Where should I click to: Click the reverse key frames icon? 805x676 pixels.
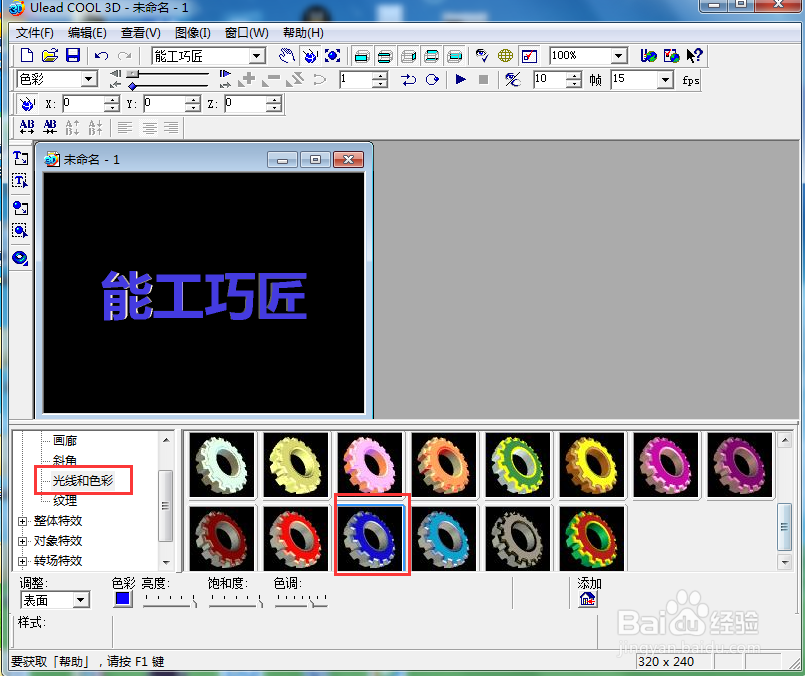[296, 79]
